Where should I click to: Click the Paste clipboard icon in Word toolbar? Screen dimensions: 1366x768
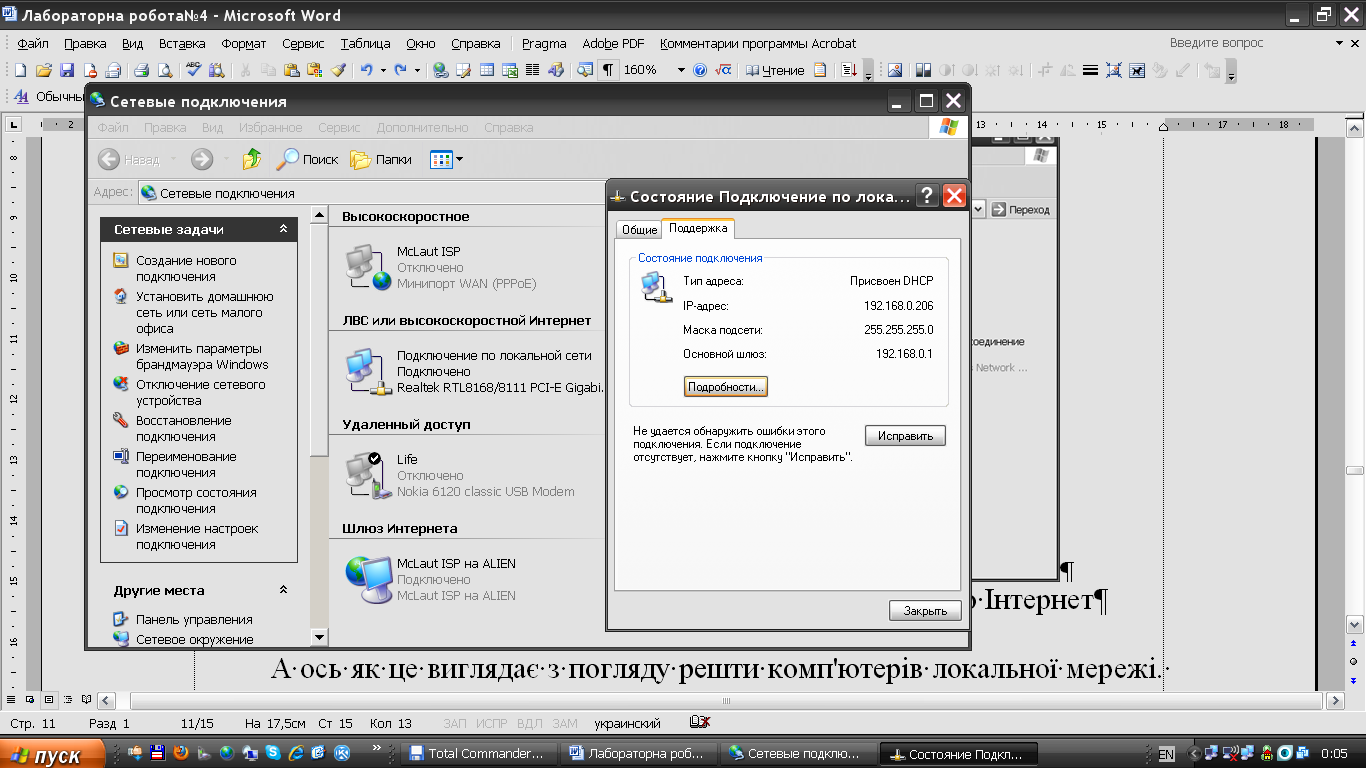(x=291, y=70)
